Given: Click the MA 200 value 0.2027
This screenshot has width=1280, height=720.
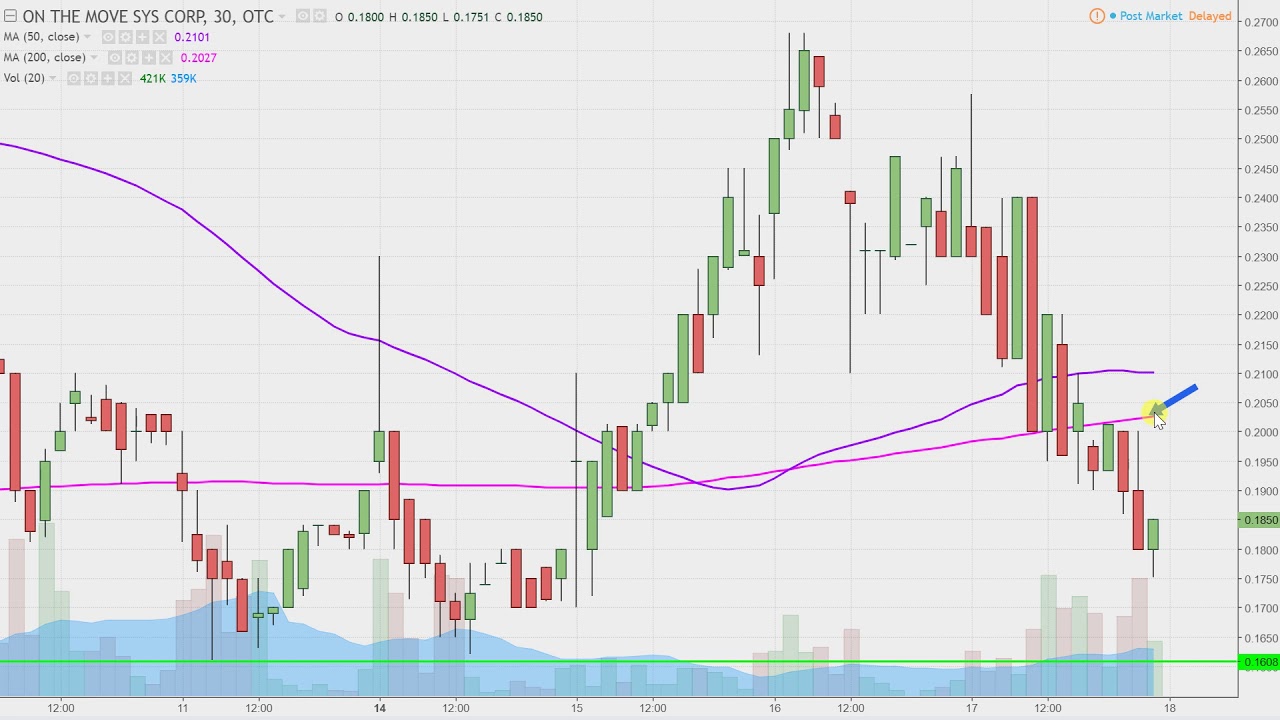Looking at the screenshot, I should [198, 58].
